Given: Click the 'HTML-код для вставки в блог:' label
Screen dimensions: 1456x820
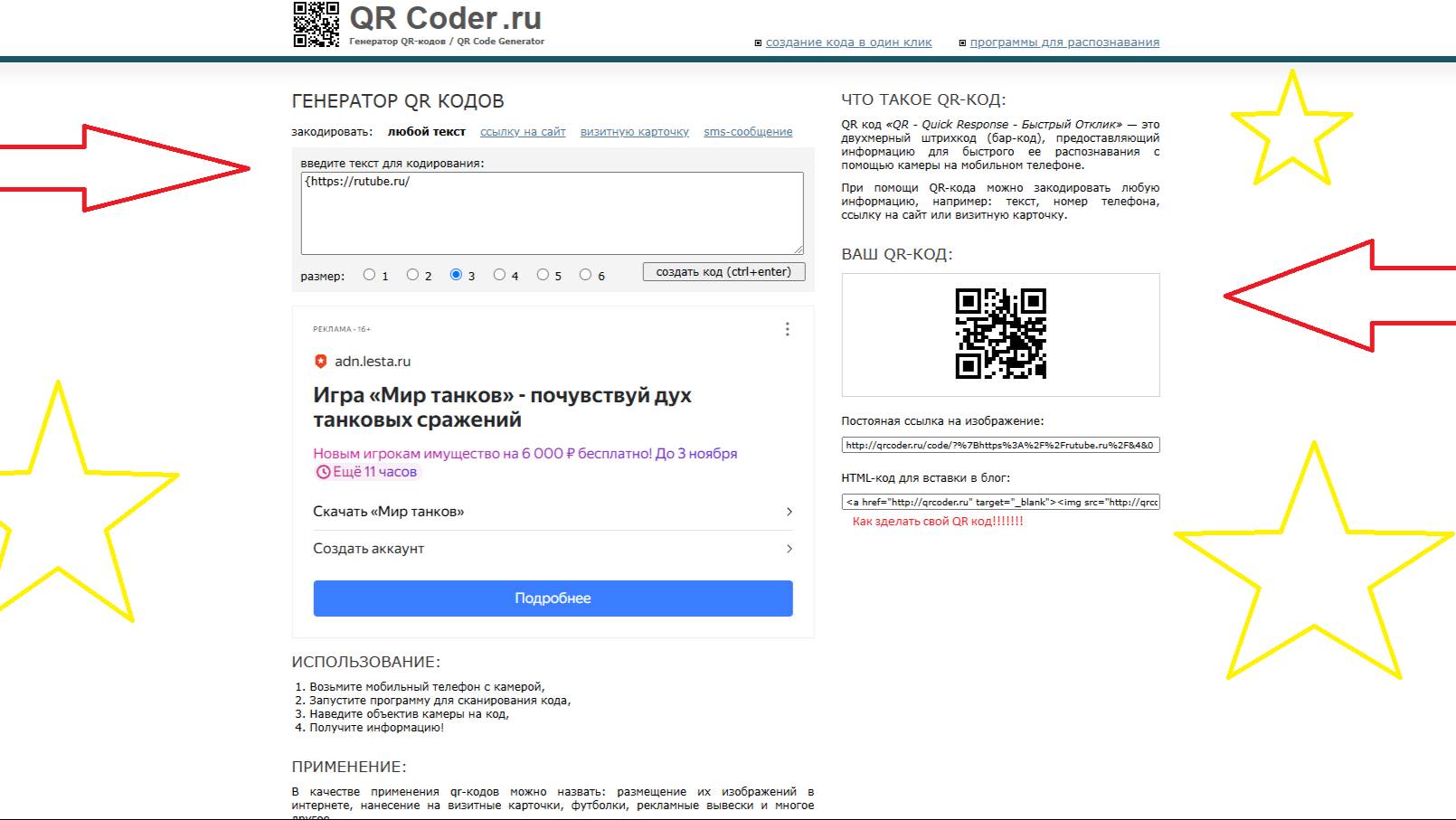Looking at the screenshot, I should [926, 478].
